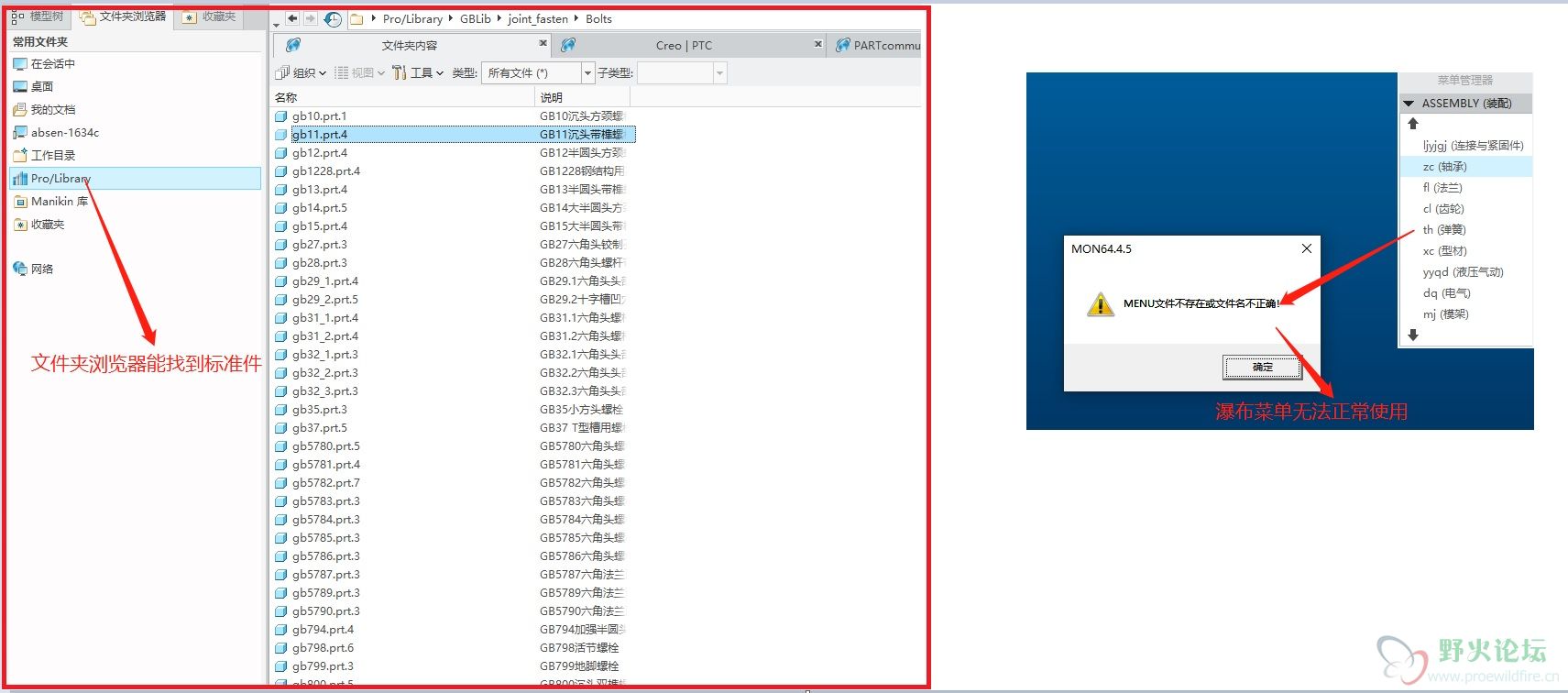
Task: Select file gb1228.prt.4
Action: [x=326, y=171]
